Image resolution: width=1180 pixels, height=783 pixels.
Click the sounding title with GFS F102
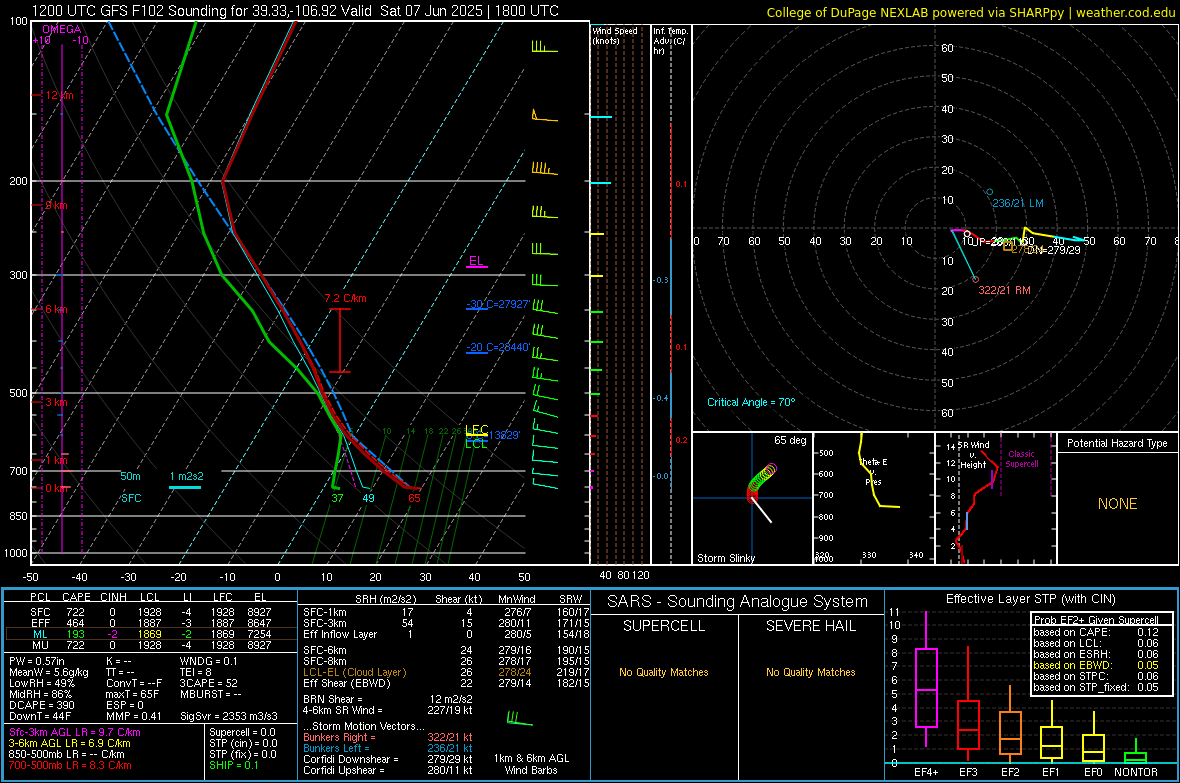(295, 11)
